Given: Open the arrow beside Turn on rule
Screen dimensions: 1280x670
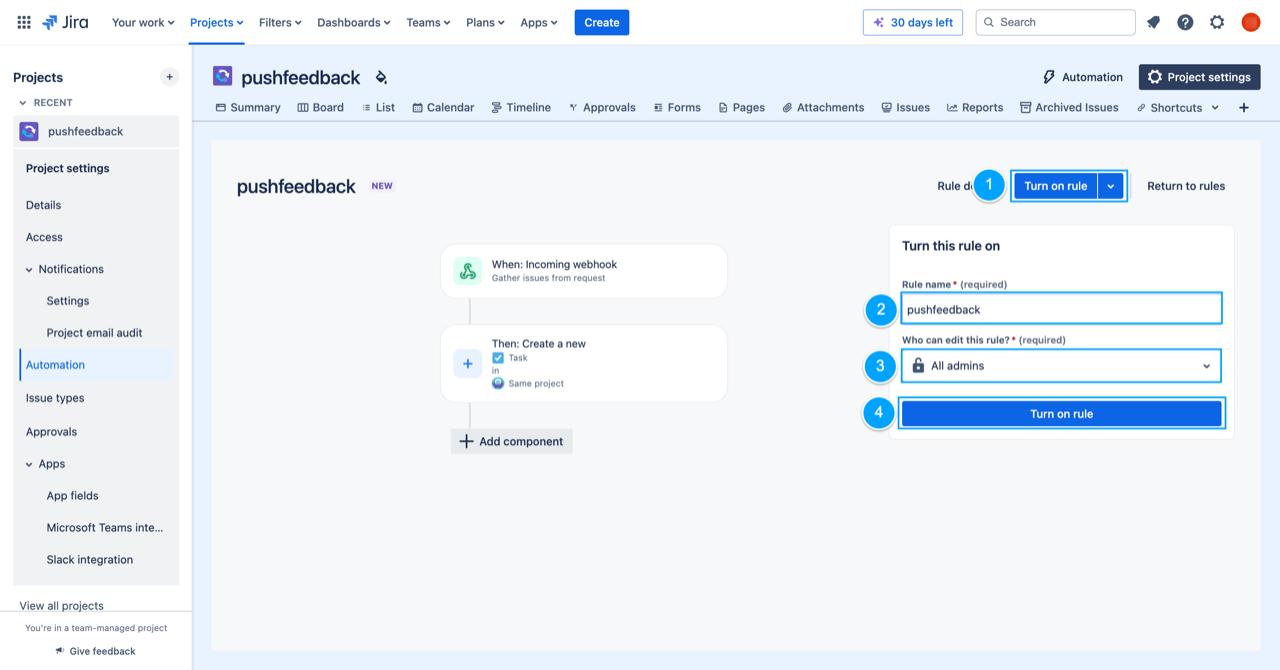Looking at the screenshot, I should click(1111, 186).
